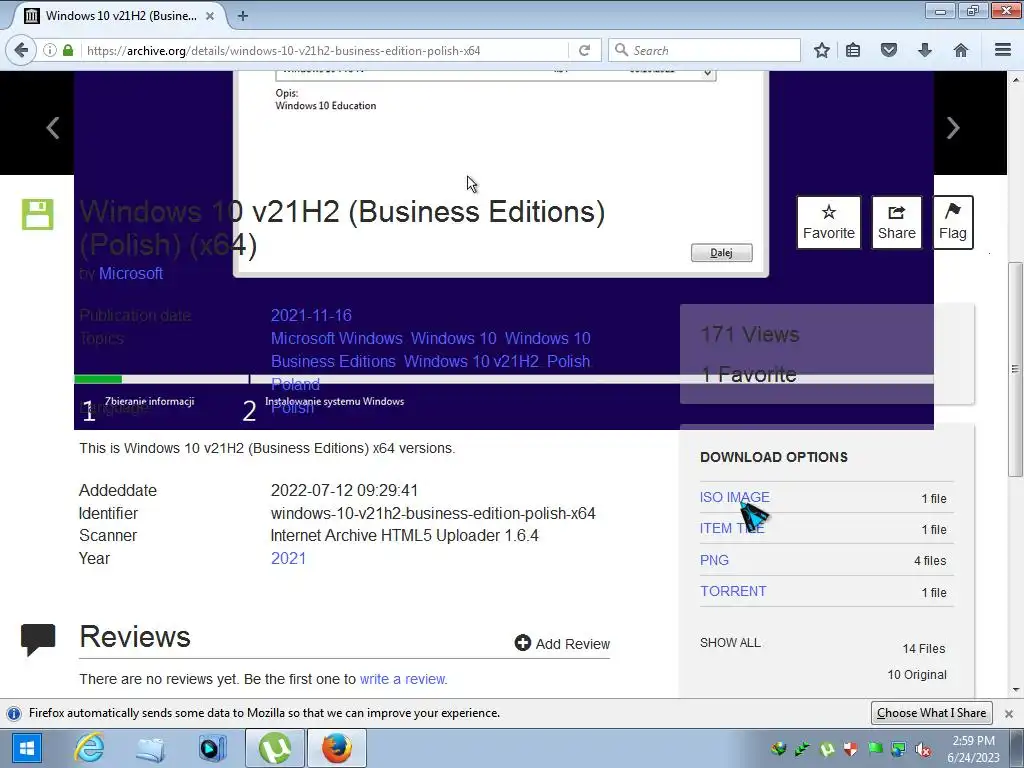Open the taskbar clock showing 2:59 PM
Screen dimensions: 1024x768
click(973, 749)
